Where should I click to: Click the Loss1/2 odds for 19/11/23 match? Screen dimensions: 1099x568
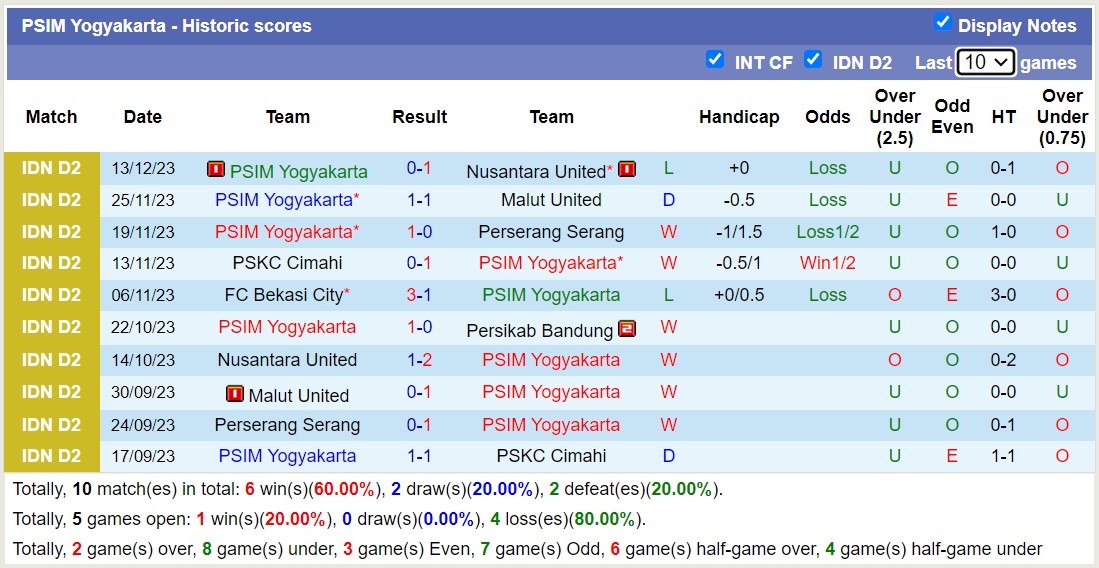pyautogui.click(x=827, y=232)
